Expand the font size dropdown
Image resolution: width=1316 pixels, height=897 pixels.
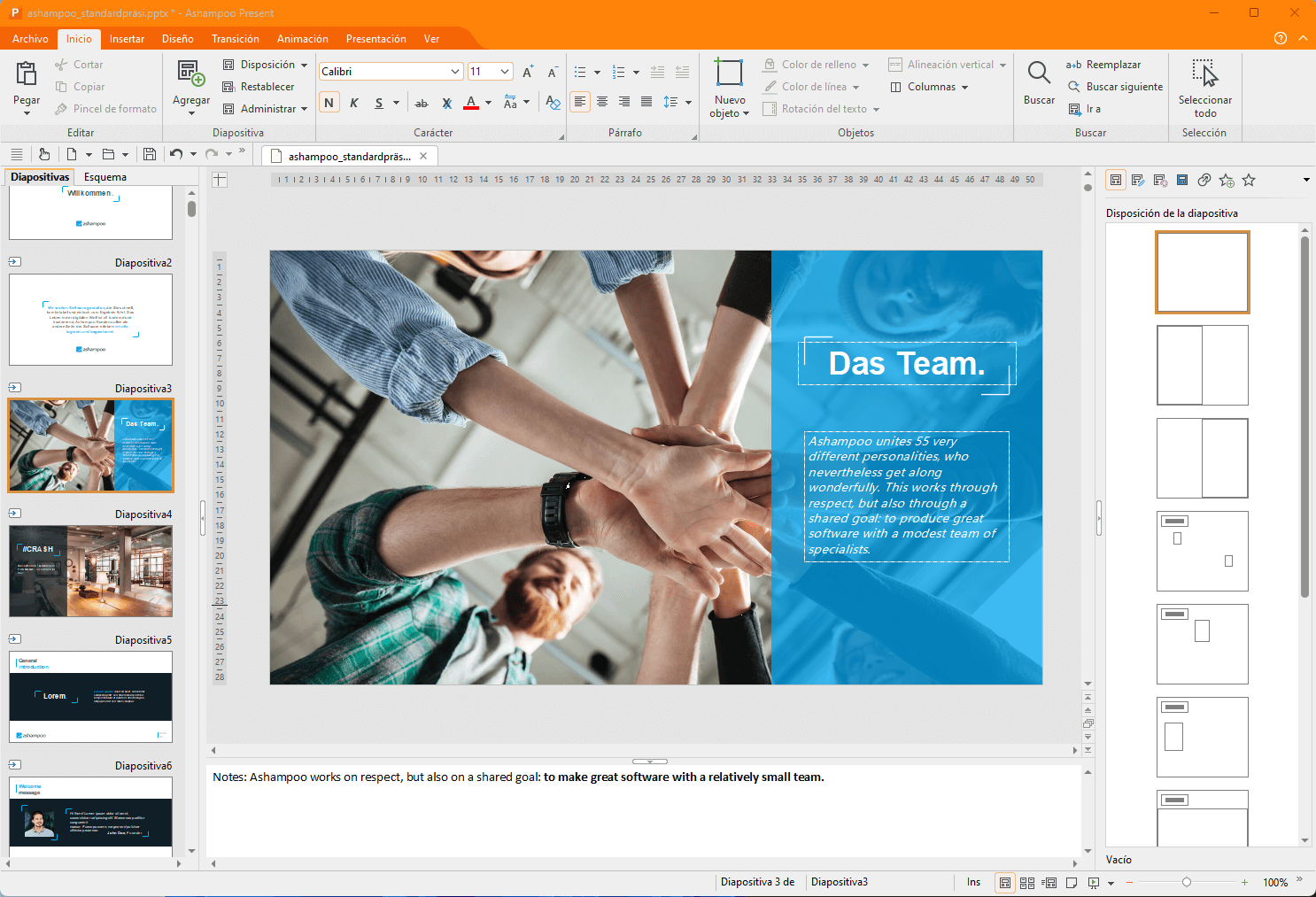[x=505, y=72]
